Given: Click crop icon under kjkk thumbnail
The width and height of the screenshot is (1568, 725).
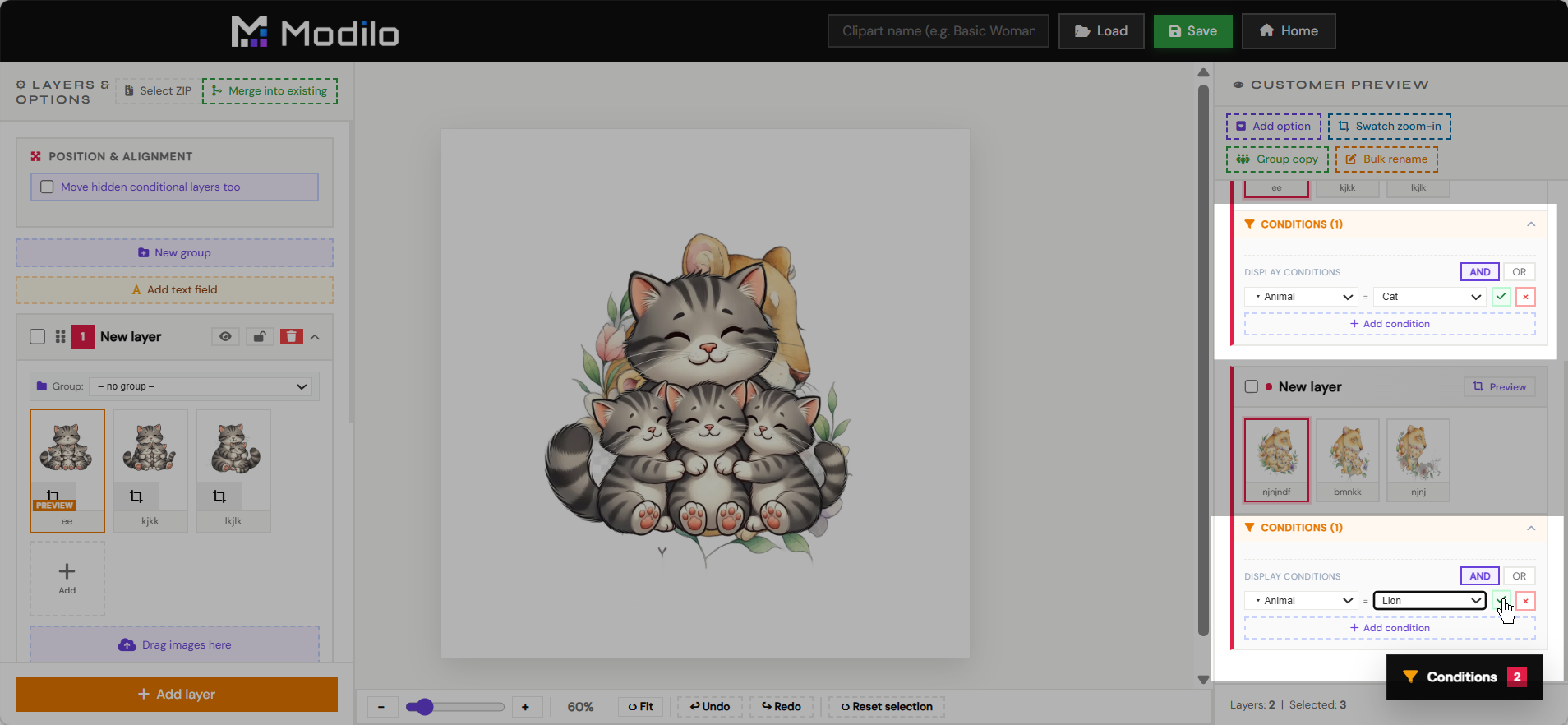Looking at the screenshot, I should 136,496.
